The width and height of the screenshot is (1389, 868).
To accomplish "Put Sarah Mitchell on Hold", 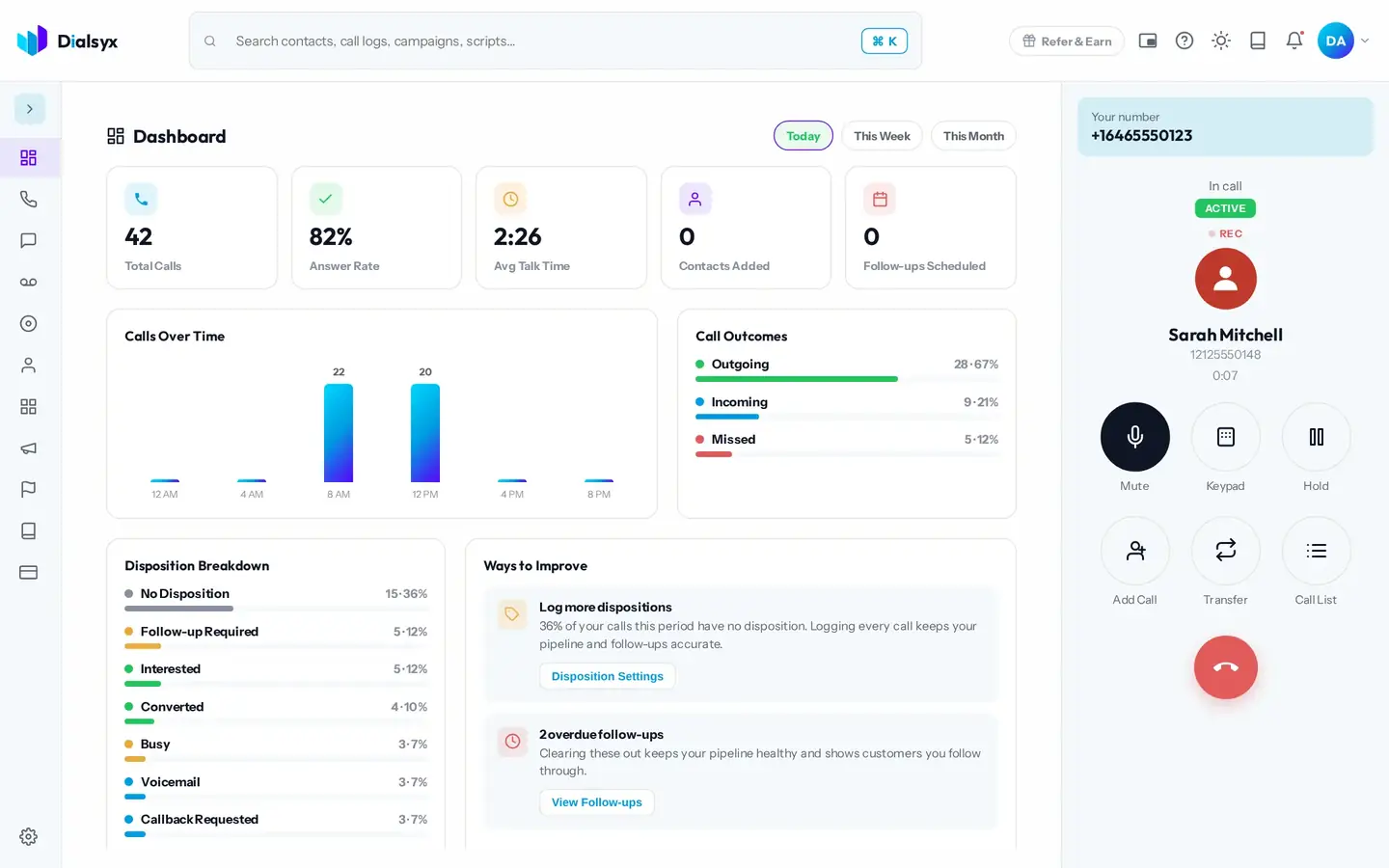I will [1316, 437].
